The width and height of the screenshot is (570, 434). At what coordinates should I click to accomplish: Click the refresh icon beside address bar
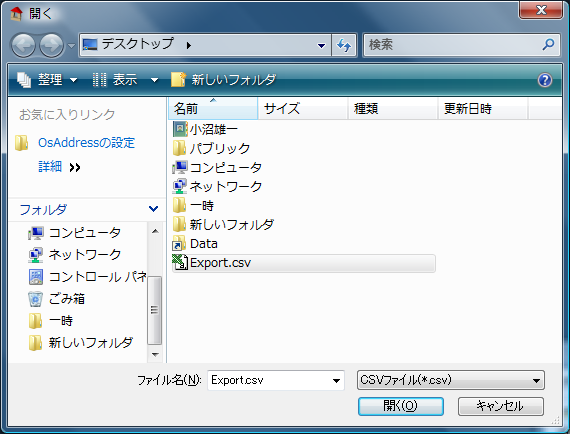pyautogui.click(x=344, y=45)
